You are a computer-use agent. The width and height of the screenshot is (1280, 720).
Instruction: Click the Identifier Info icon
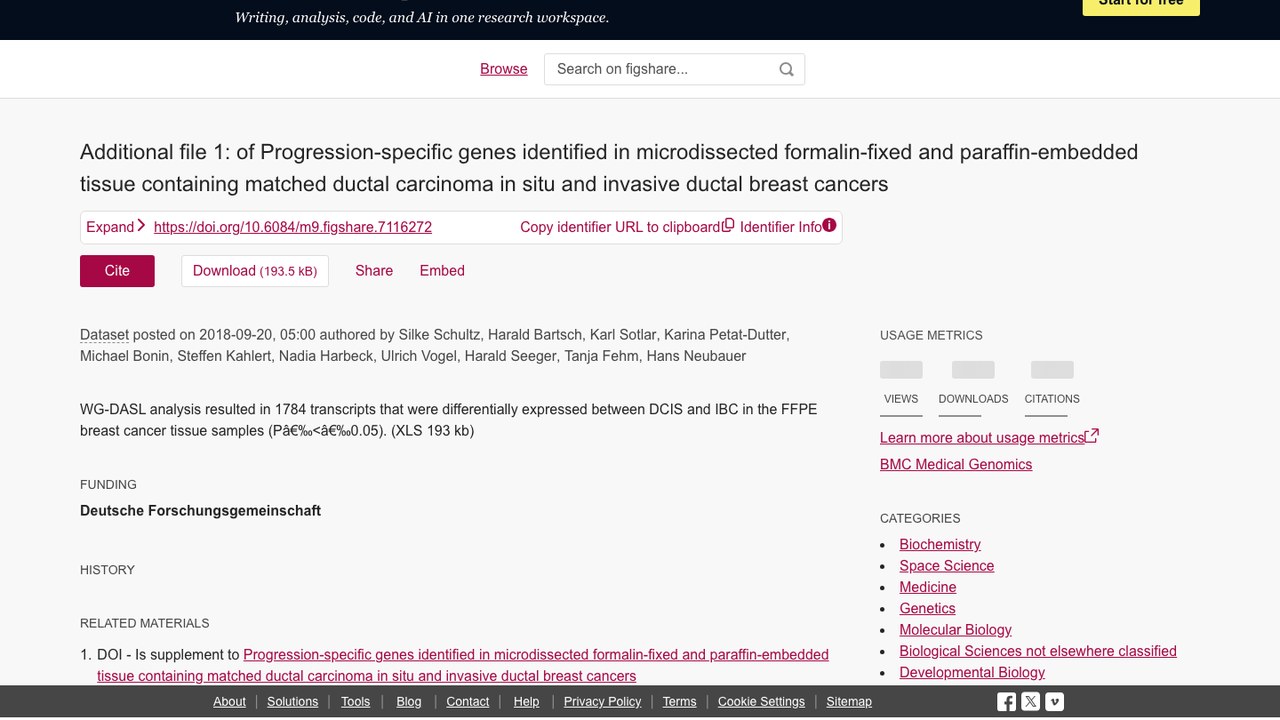829,226
